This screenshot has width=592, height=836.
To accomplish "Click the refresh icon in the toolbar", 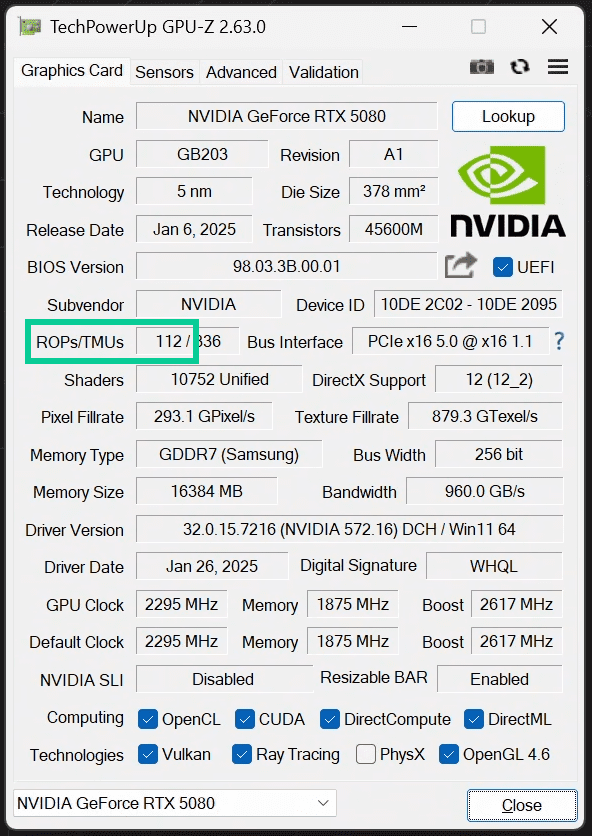I will [x=519, y=66].
